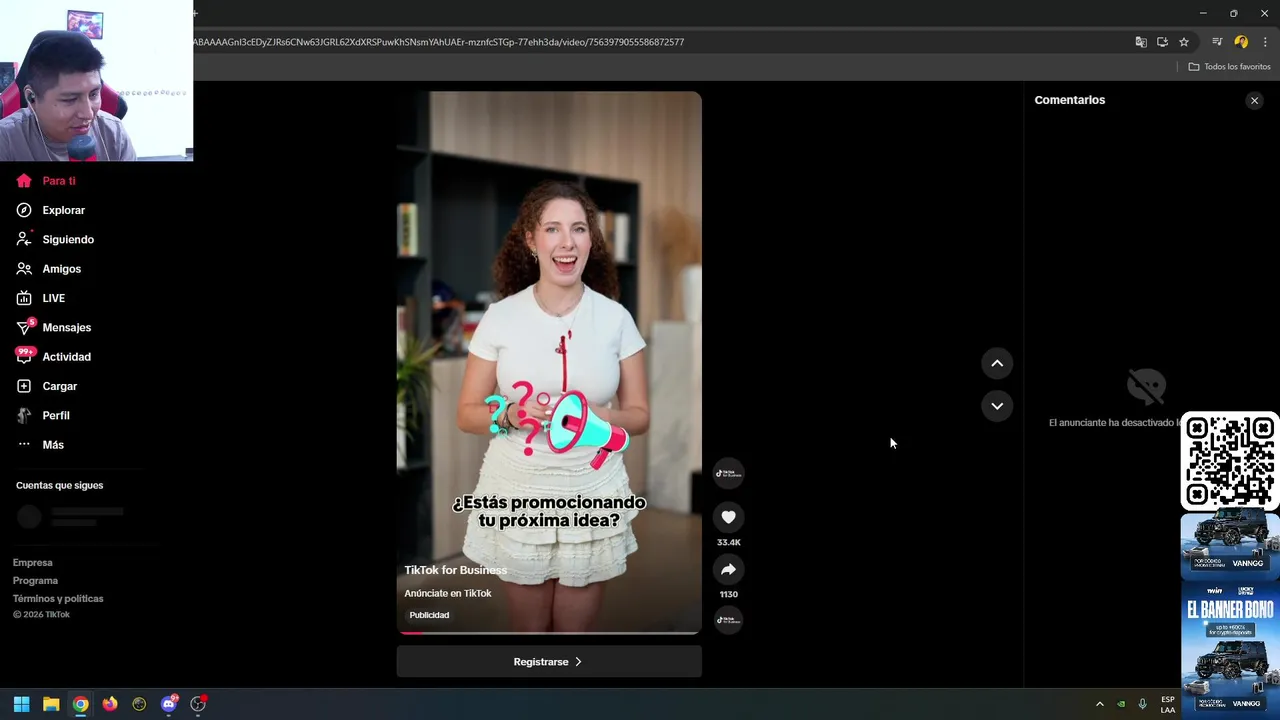Open the Siguiendo feed
1280x720 pixels.
(55, 240)
